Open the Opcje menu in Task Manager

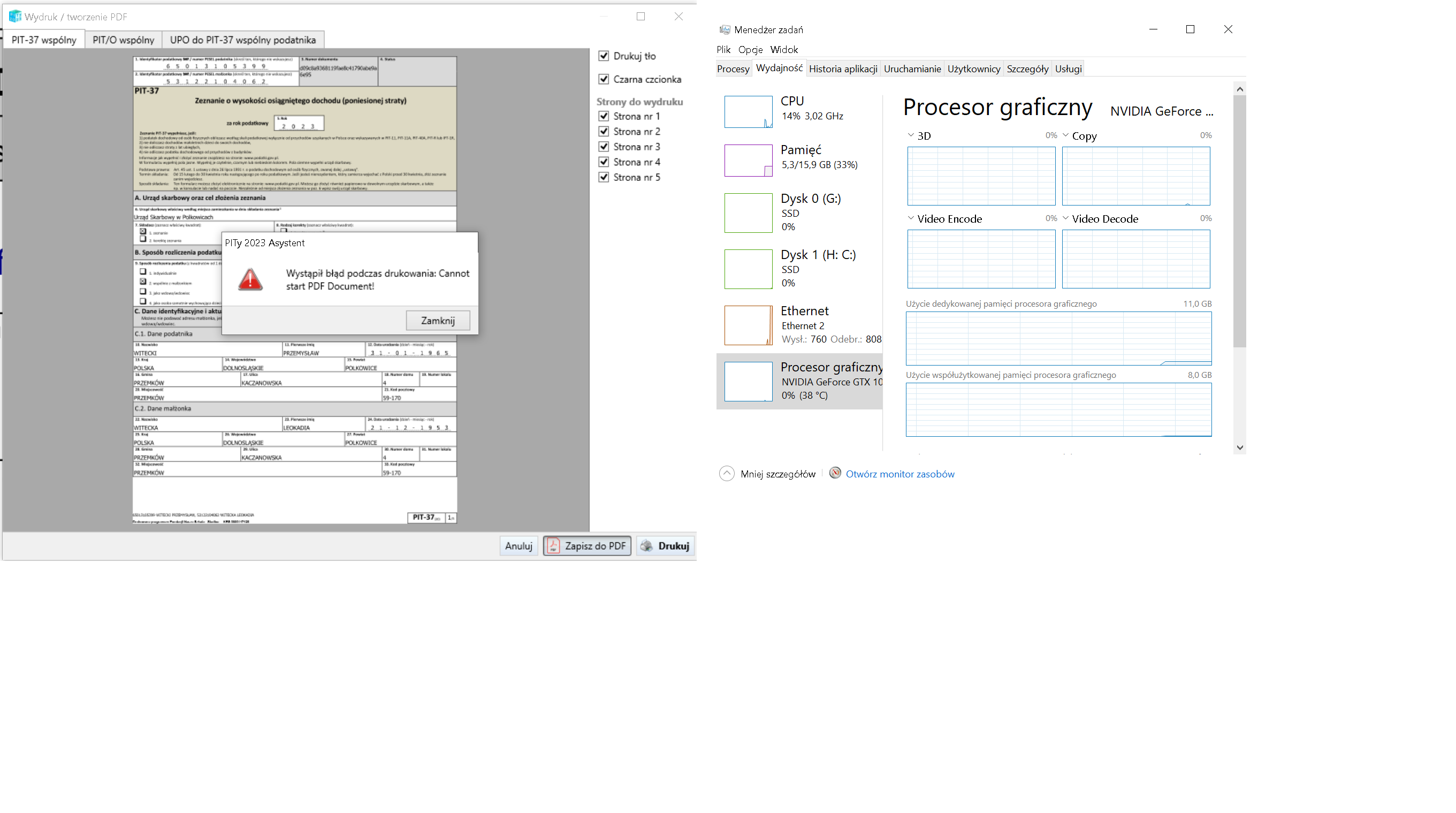click(750, 50)
